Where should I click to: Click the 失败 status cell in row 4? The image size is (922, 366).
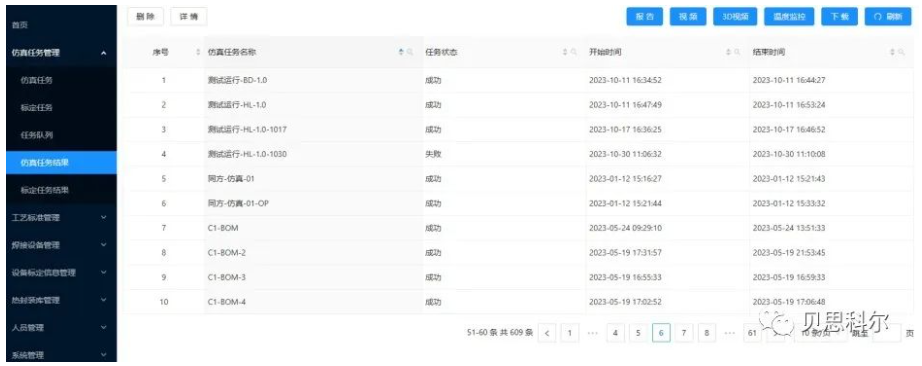point(433,154)
